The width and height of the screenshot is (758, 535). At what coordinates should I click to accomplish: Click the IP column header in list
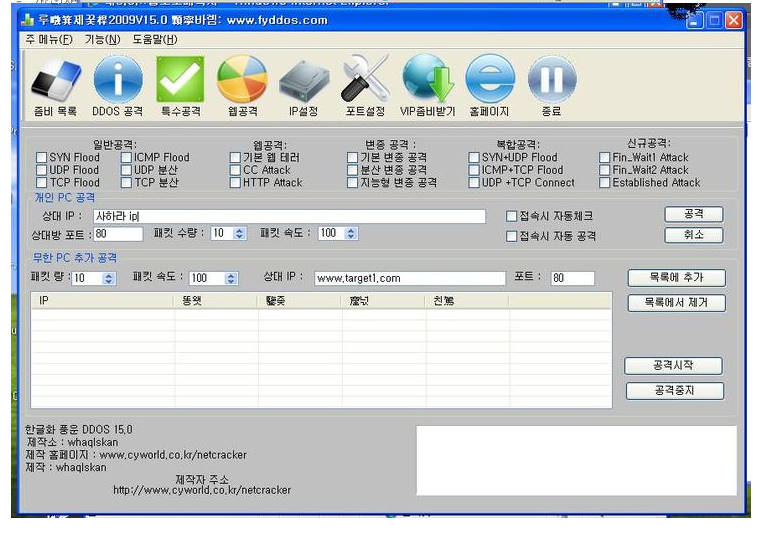[102, 301]
